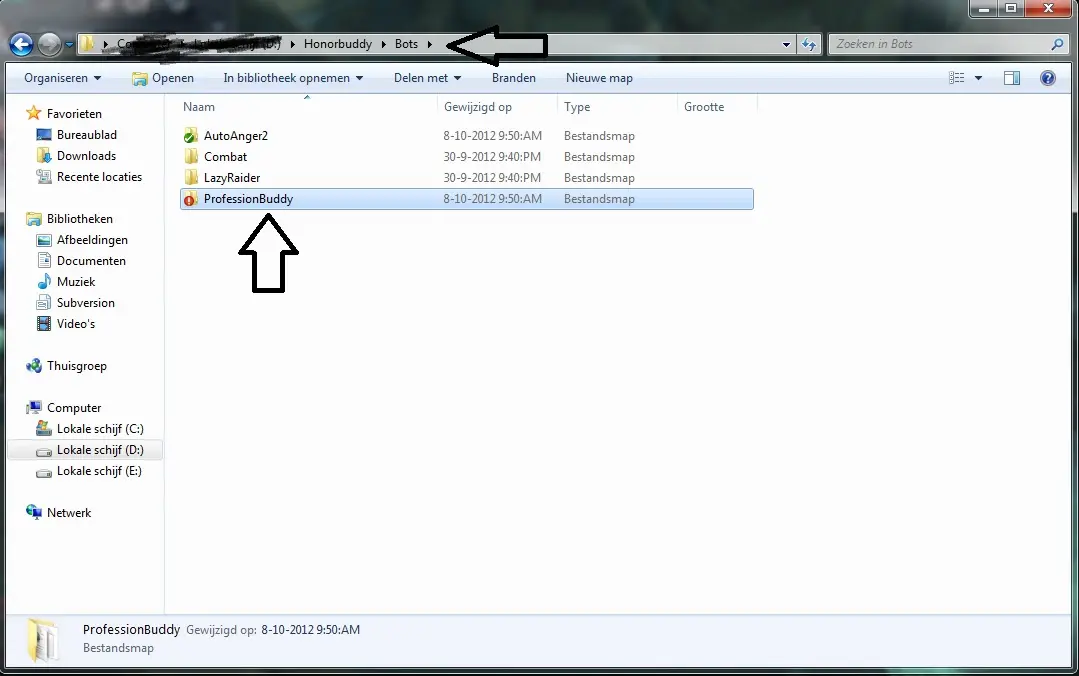Open In bibliotheek opnemen menu
This screenshot has width=1079, height=676.
click(293, 78)
